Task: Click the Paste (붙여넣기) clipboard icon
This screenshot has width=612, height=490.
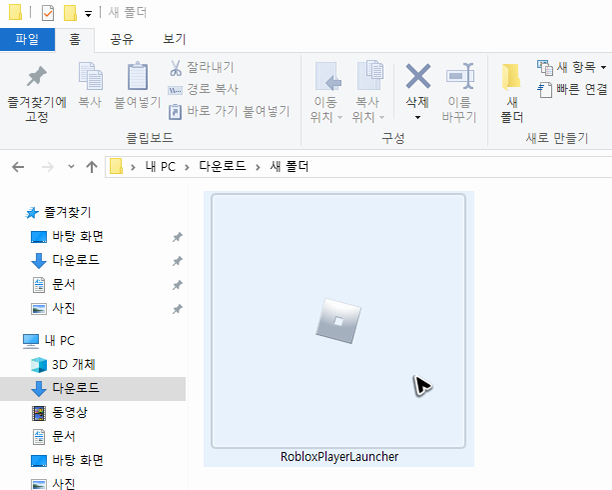Action: [138, 76]
